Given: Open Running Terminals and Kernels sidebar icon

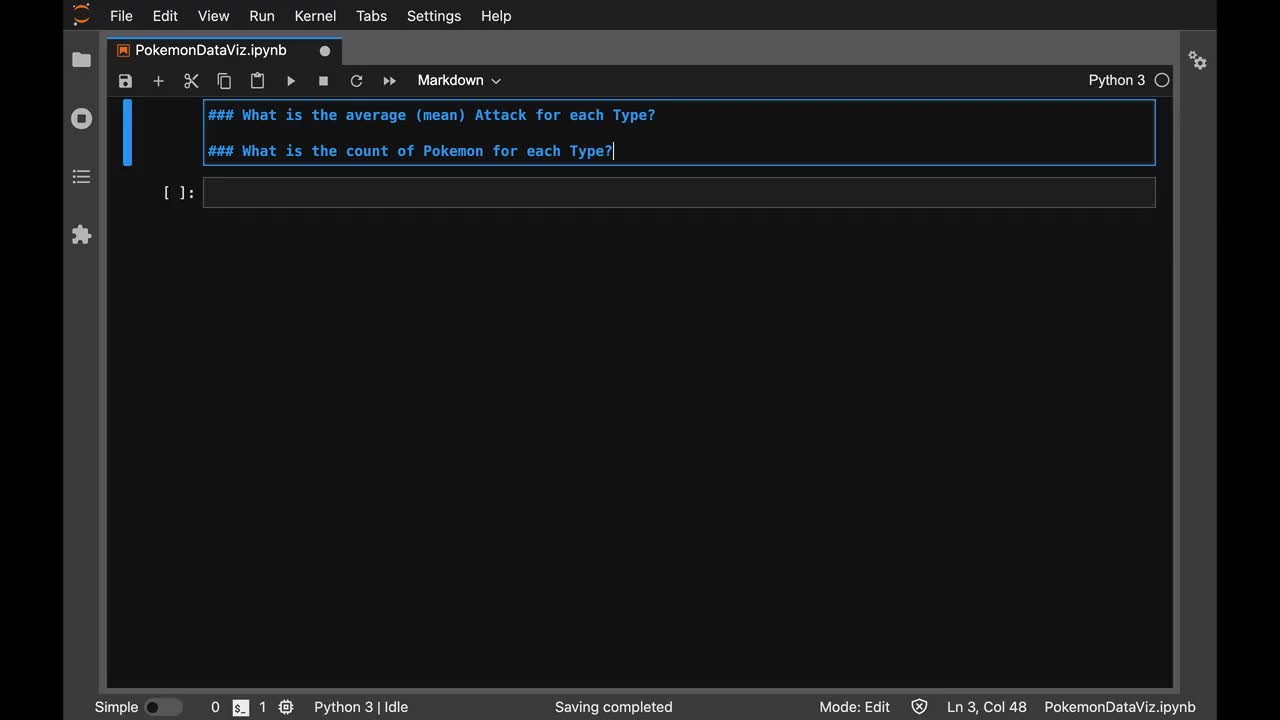Looking at the screenshot, I should pyautogui.click(x=82, y=119).
